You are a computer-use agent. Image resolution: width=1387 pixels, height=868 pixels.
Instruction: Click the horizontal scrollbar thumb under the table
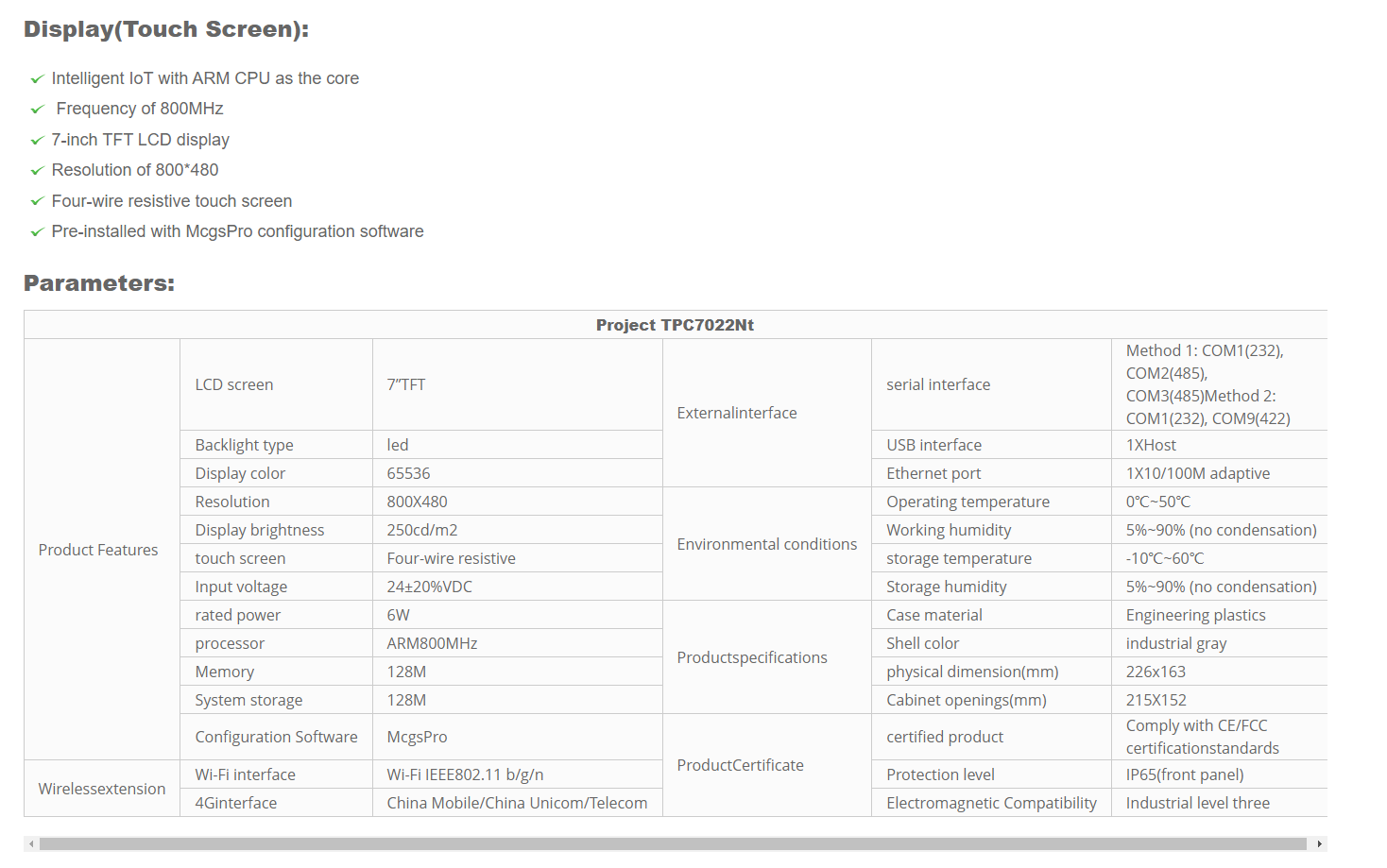[673, 843]
